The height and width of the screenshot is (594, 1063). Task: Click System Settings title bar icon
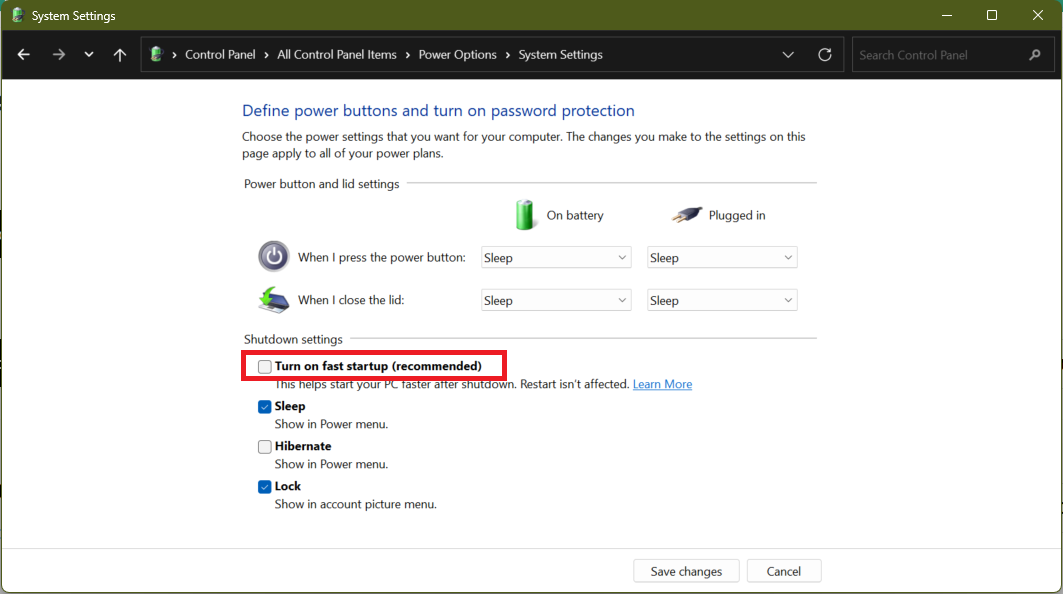tap(18, 15)
